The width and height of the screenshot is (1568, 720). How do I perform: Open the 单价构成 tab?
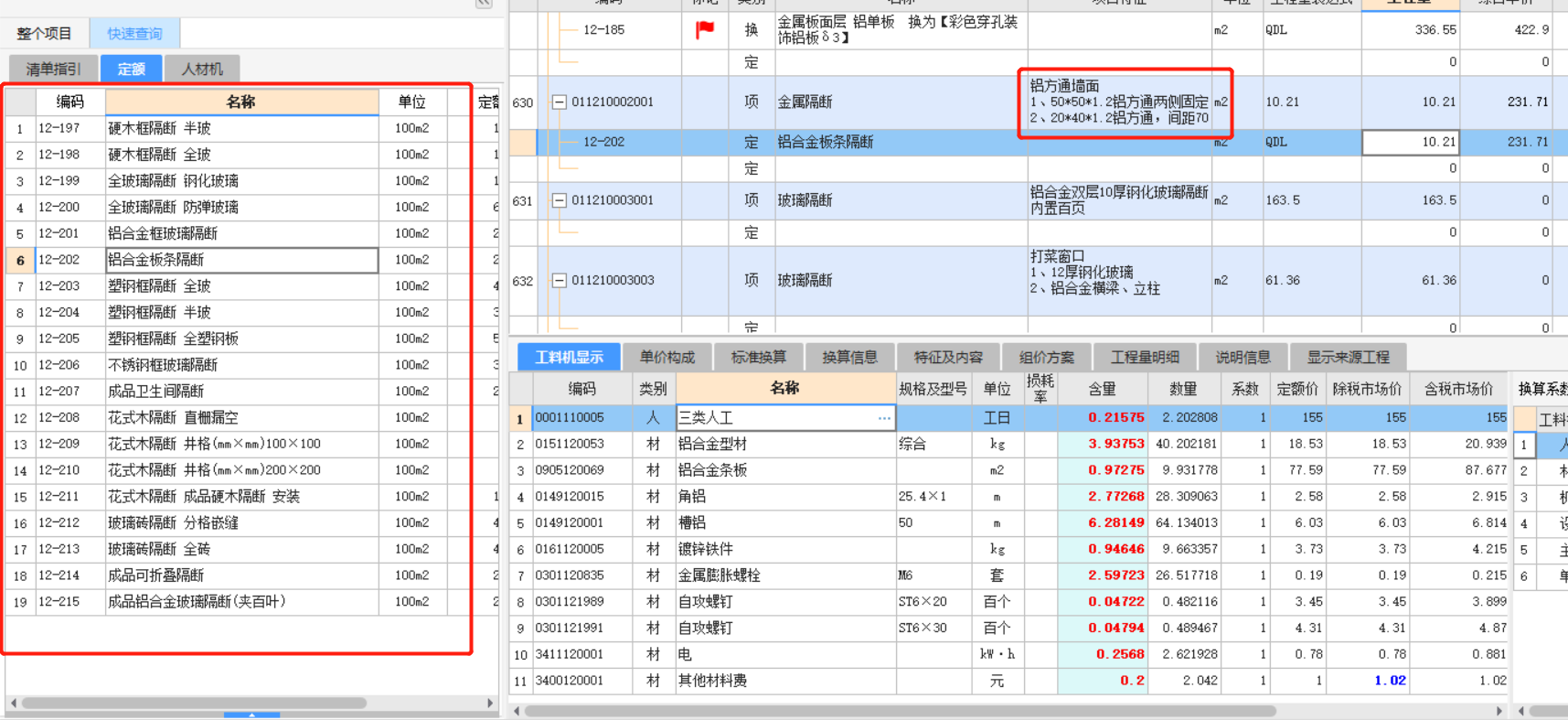click(x=667, y=357)
